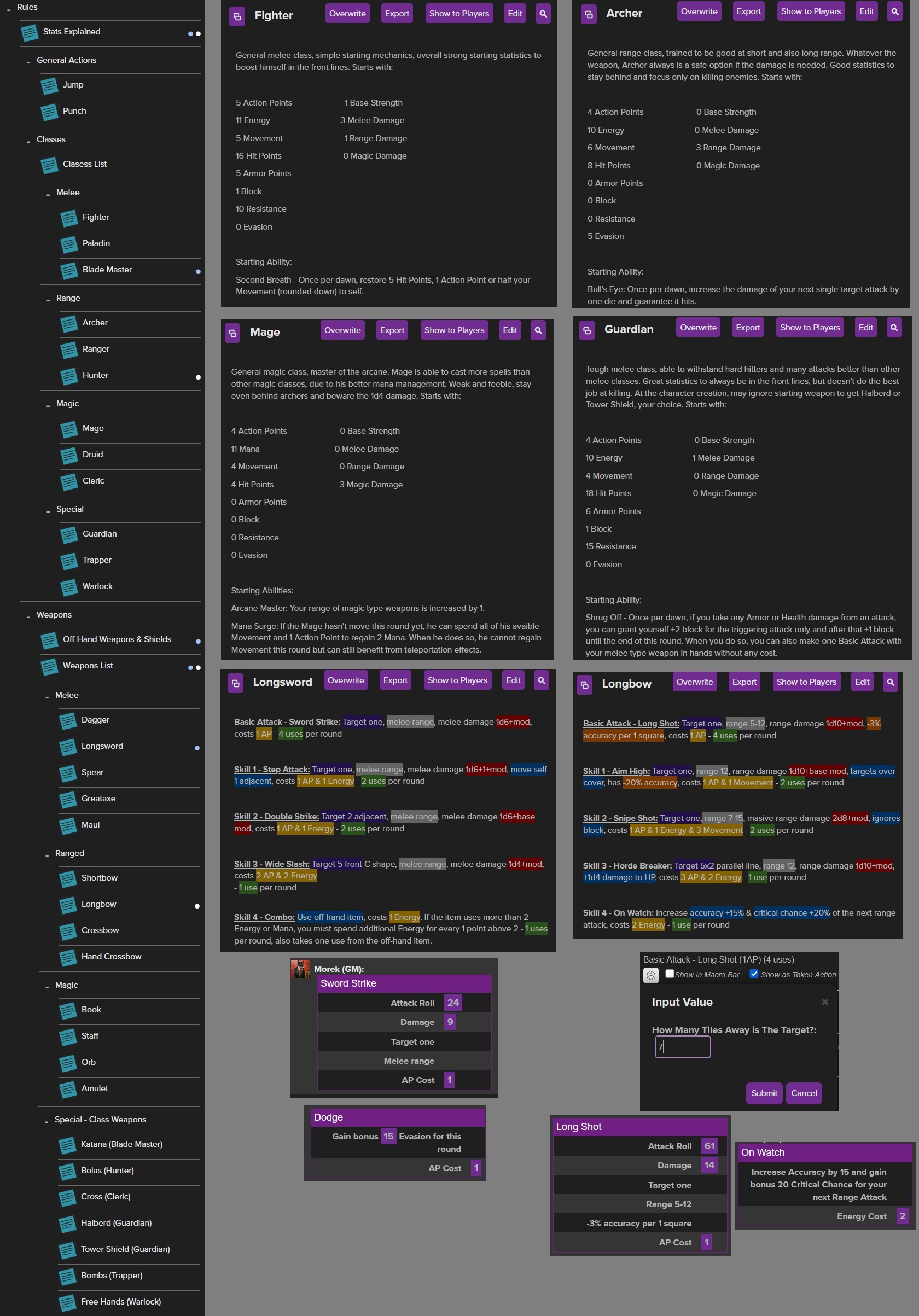Viewport: 919px width, 1316px height.
Task: Click the search icon in the Archer handout header
Action: pyautogui.click(x=894, y=11)
